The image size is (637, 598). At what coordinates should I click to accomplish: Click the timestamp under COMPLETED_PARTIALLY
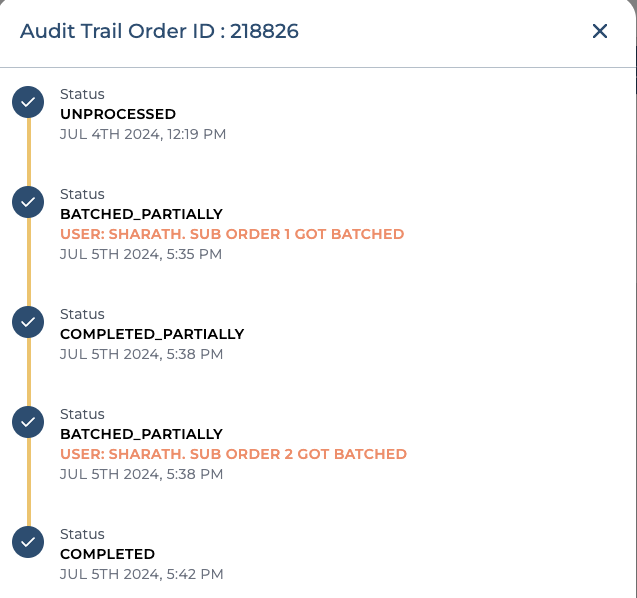(x=141, y=354)
